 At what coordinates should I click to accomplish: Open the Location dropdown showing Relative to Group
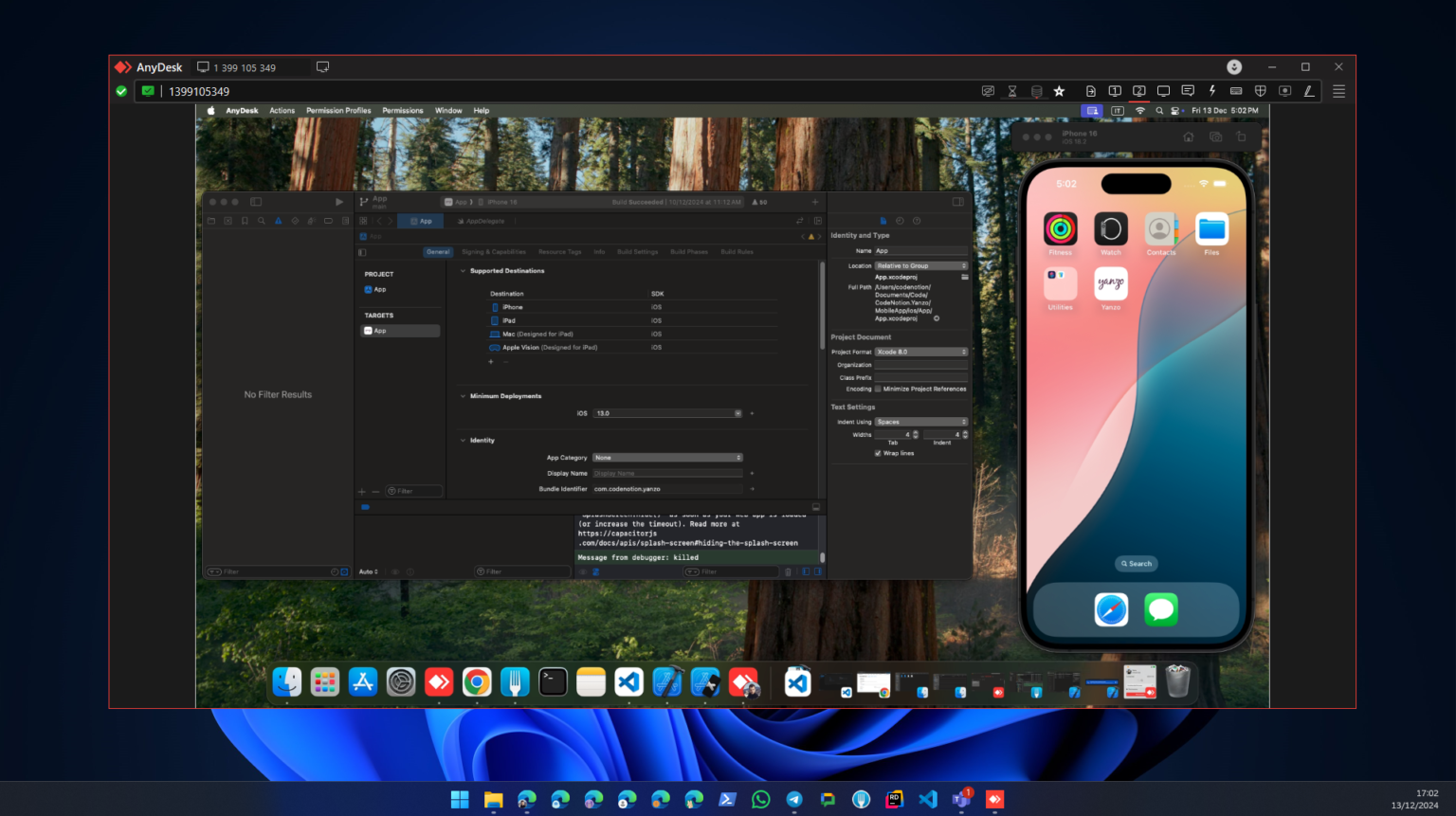click(920, 265)
